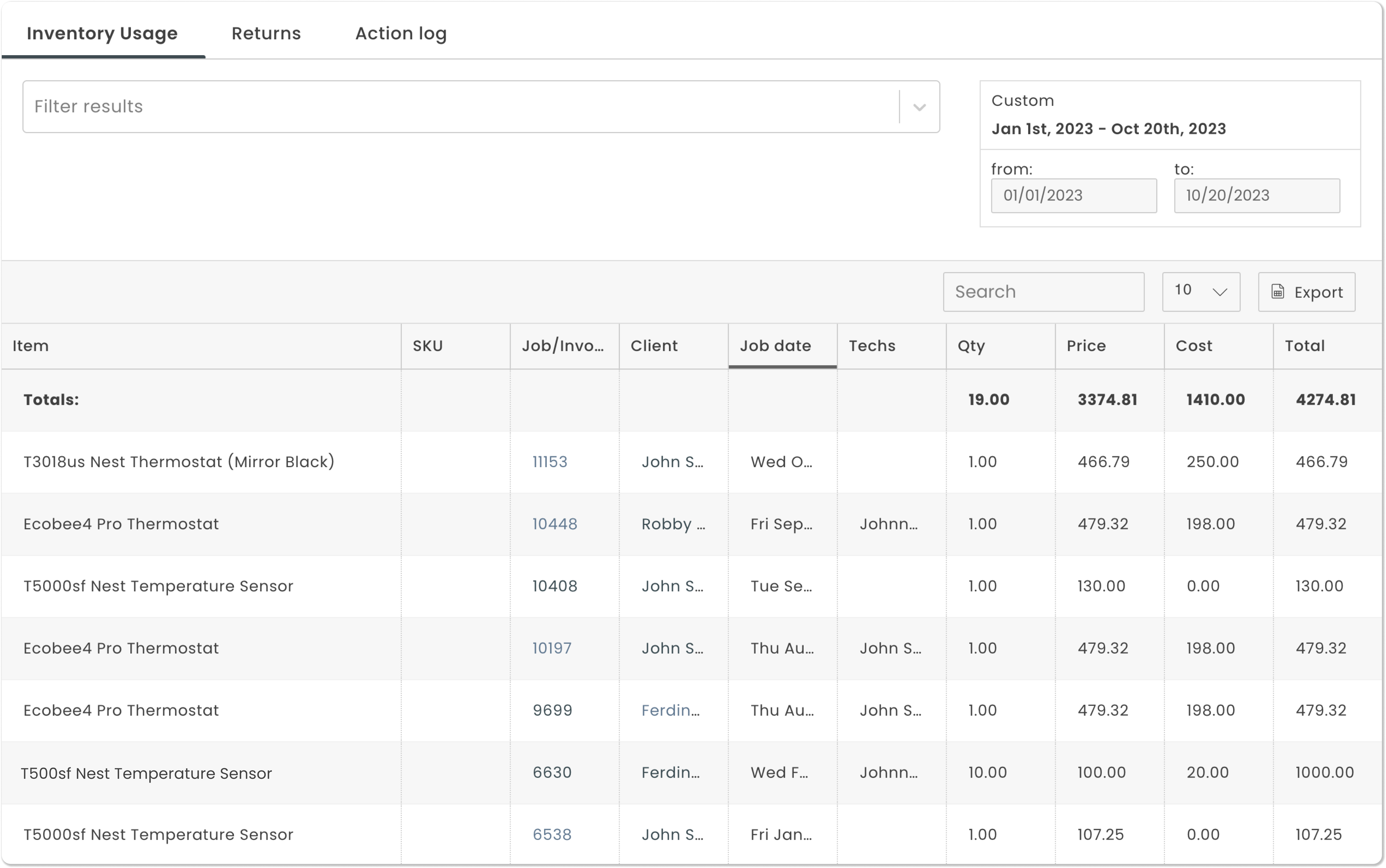Click job date Tue Se... in row 10408

tap(781, 586)
